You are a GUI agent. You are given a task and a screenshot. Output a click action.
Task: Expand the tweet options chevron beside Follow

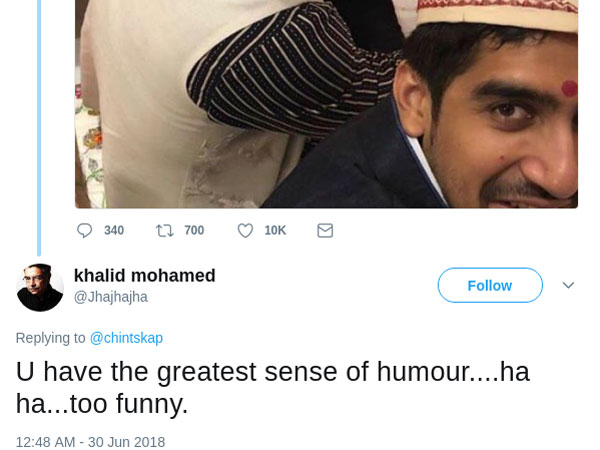[x=568, y=285]
